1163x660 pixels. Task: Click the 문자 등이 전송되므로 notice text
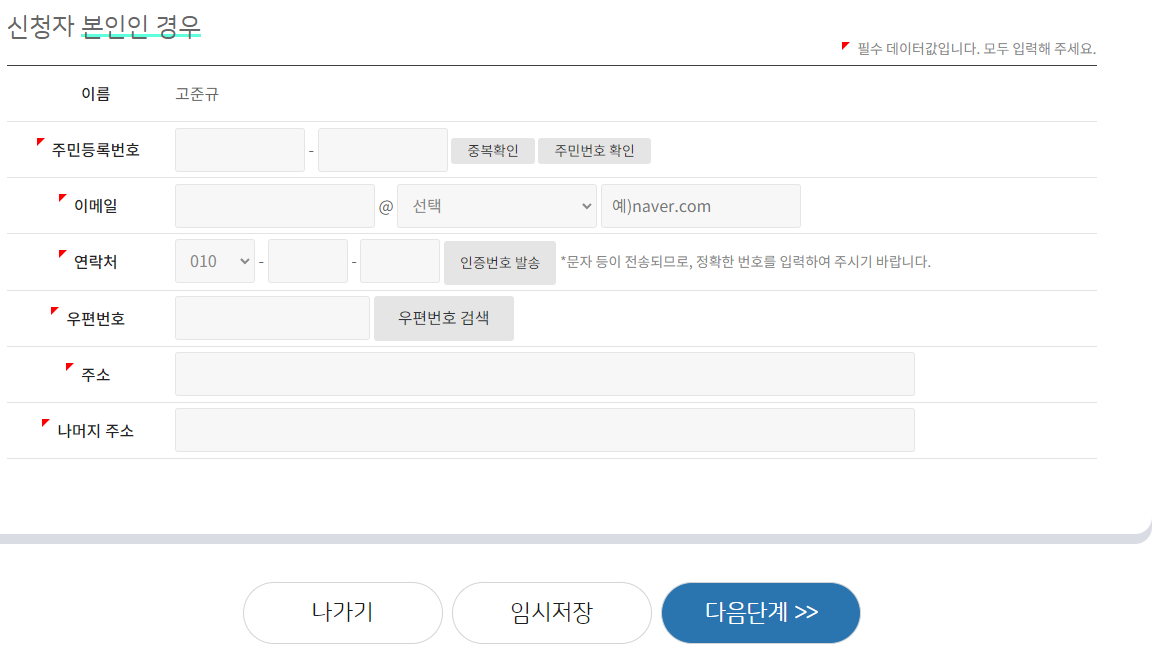tap(745, 262)
